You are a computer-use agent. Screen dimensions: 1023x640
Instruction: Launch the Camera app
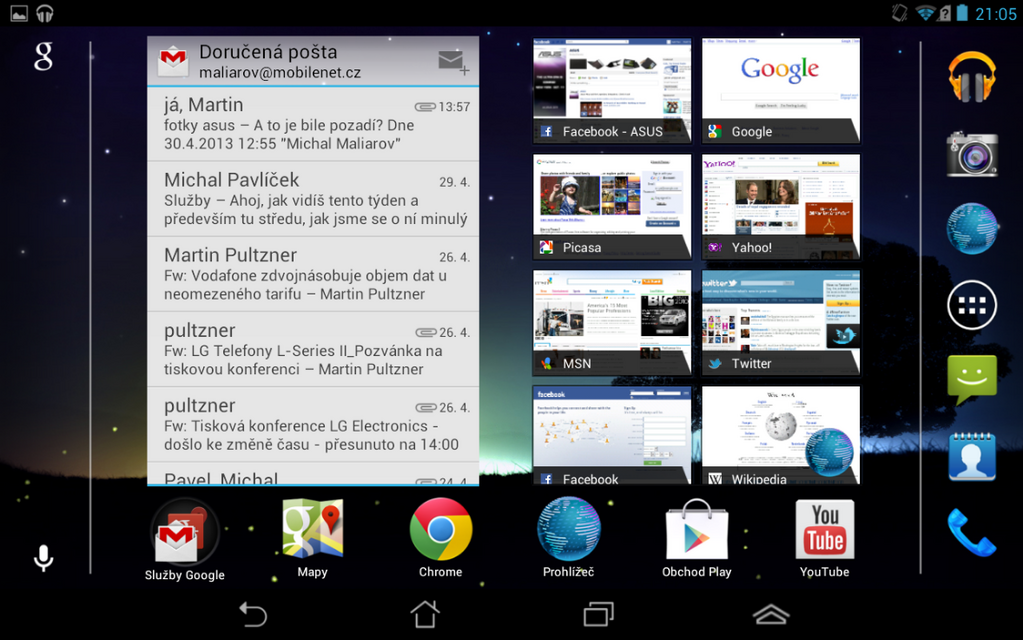coord(971,153)
